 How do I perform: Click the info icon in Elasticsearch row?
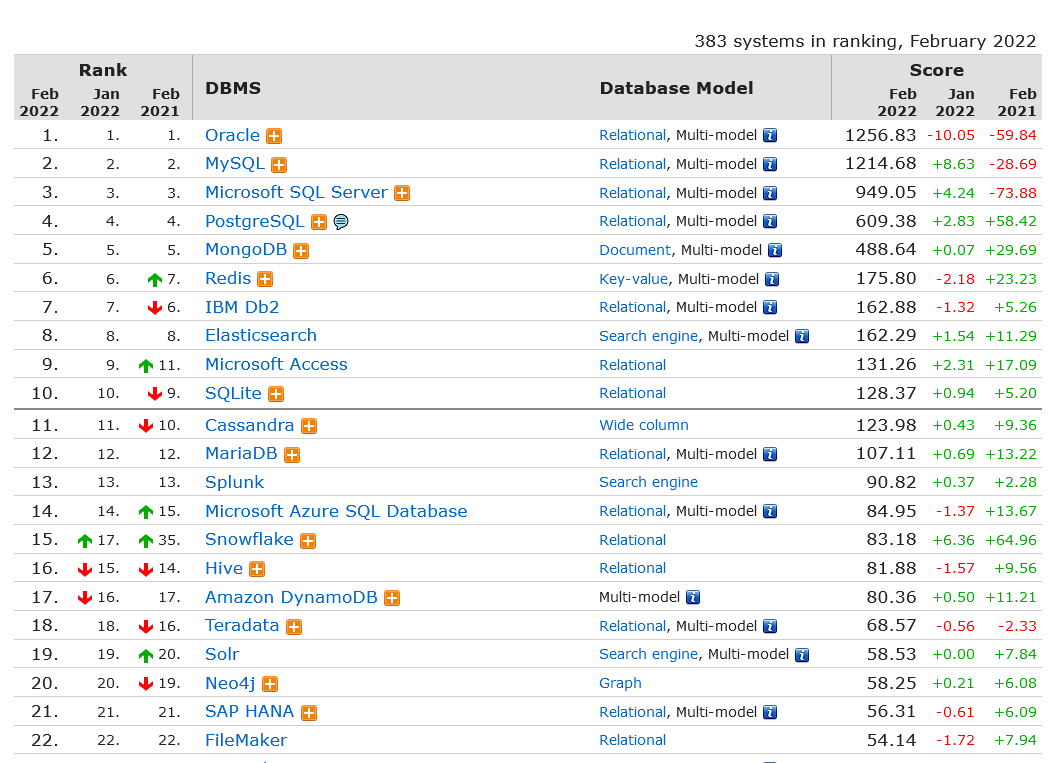[x=801, y=336]
